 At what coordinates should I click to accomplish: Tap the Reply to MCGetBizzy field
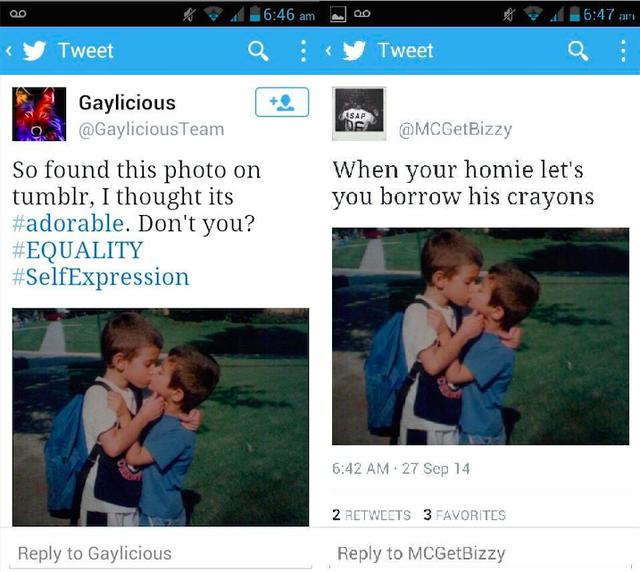tap(480, 554)
